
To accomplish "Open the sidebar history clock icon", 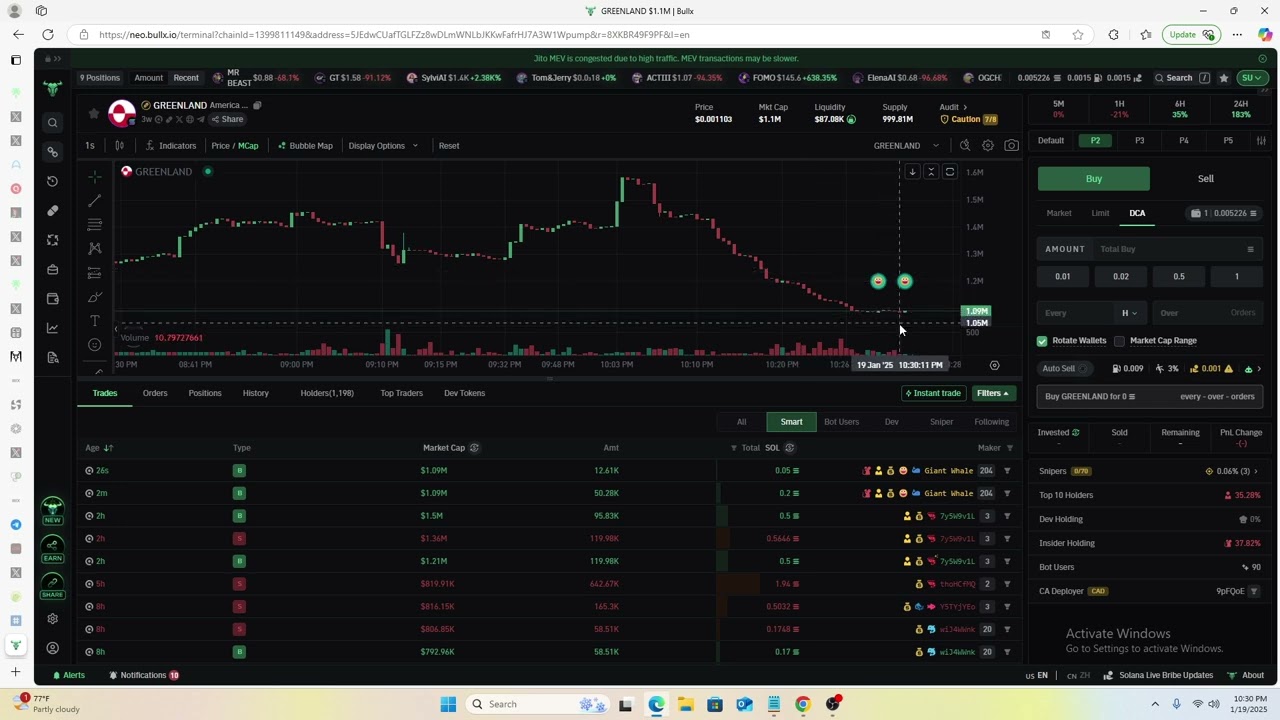I will point(53,181).
